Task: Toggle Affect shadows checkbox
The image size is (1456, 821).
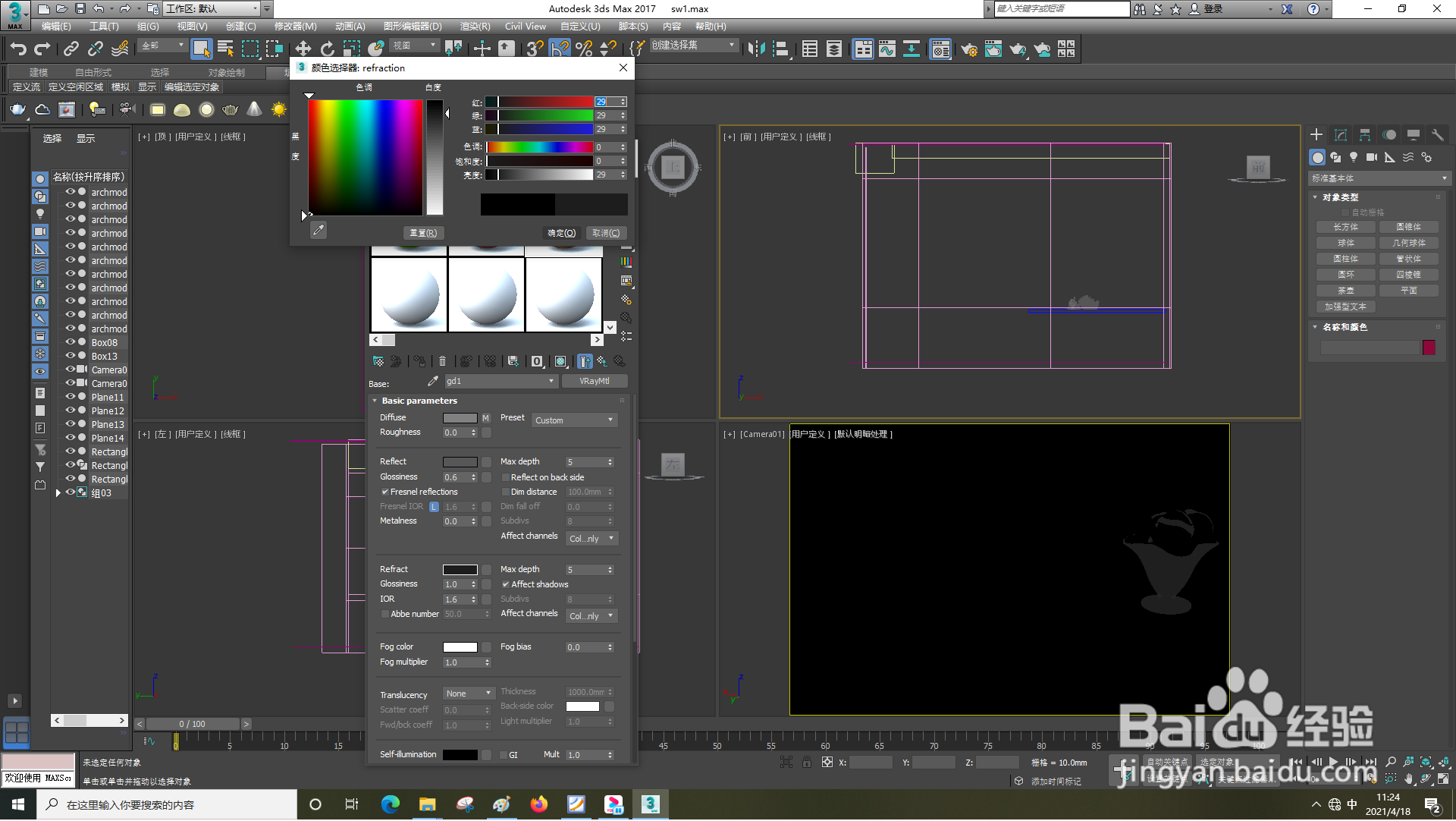Action: 506,584
